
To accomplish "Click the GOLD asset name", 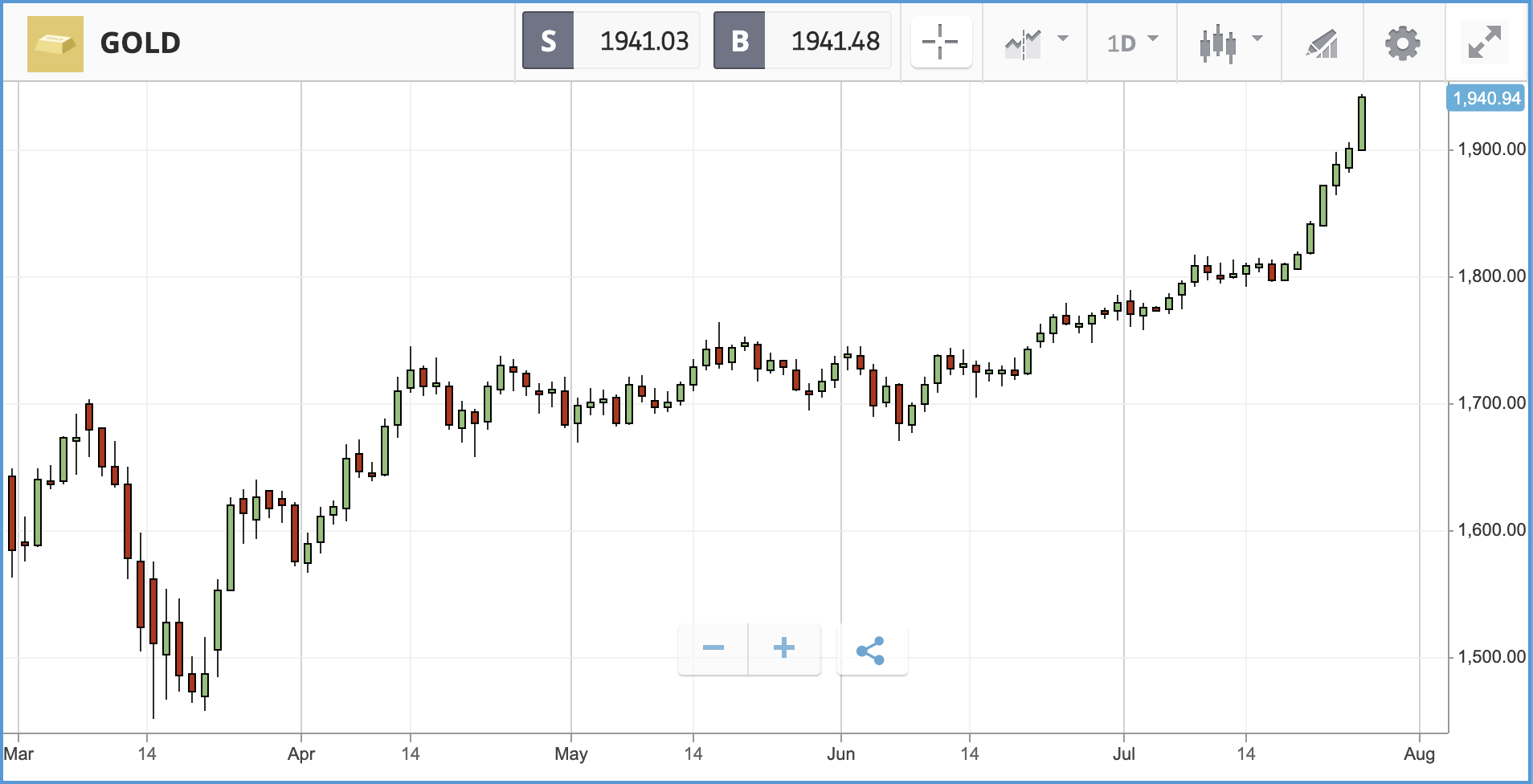I will 141,43.
